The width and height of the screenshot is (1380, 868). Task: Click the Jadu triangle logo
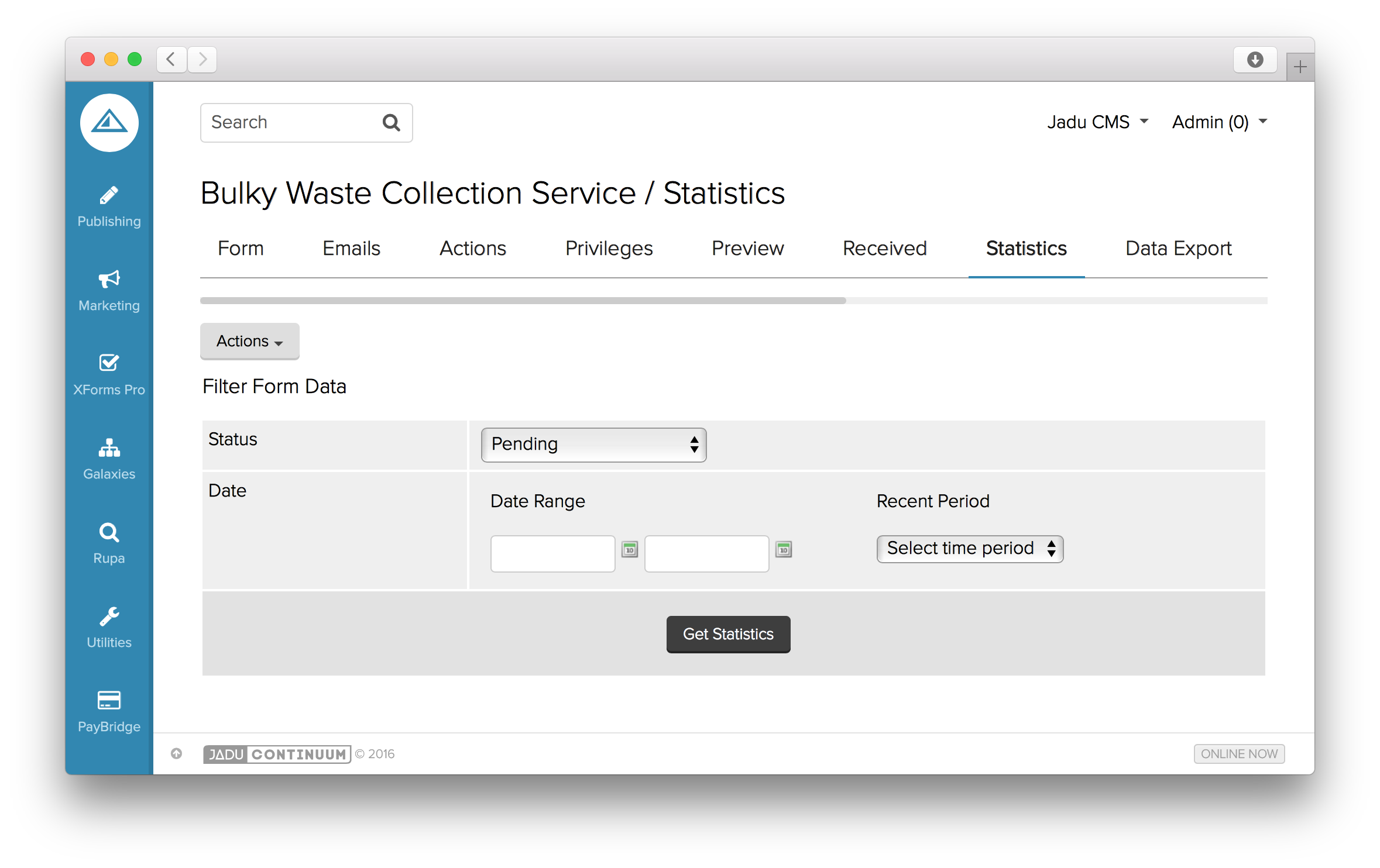(x=109, y=123)
